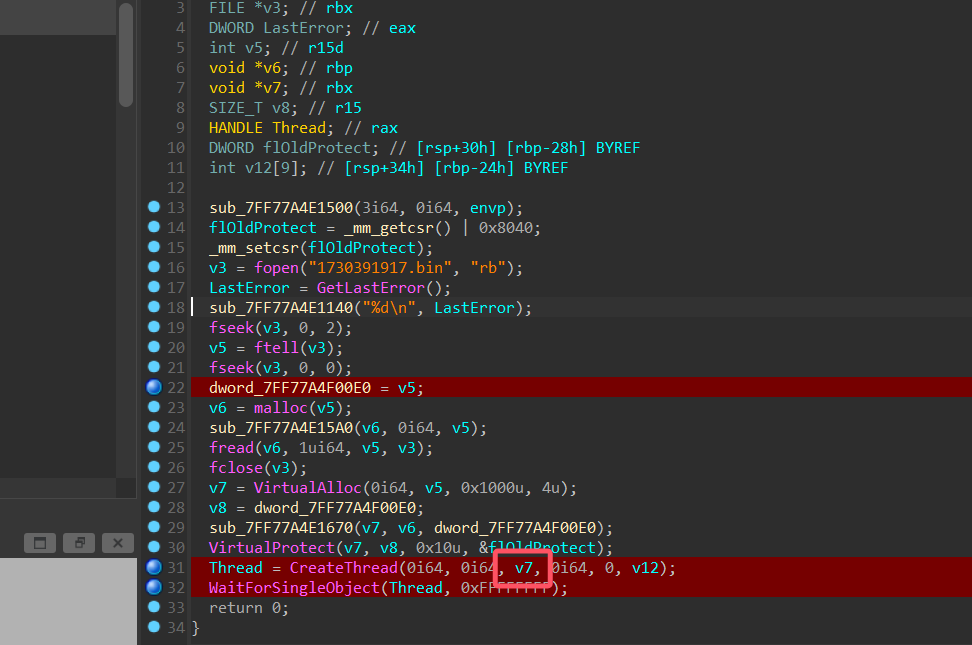Screen dimensions: 972x645
Task: Toggle breakpoint dot on line 18
Action: point(154,307)
